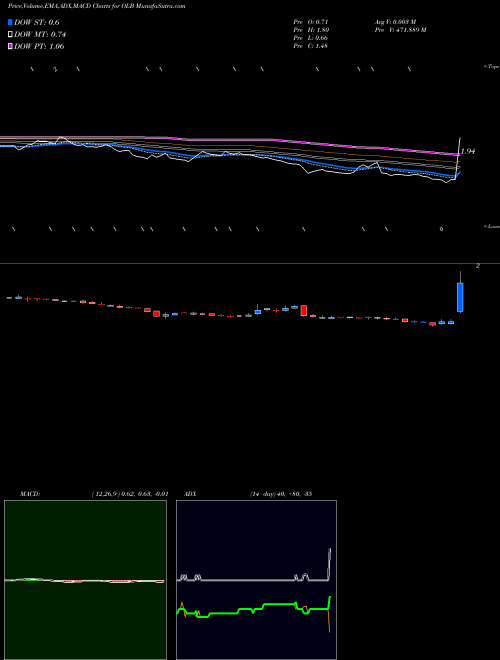Screen dimensions: 500x660
Task: Click the MACD (12,26,9) values text
Action: [x=130, y=494]
